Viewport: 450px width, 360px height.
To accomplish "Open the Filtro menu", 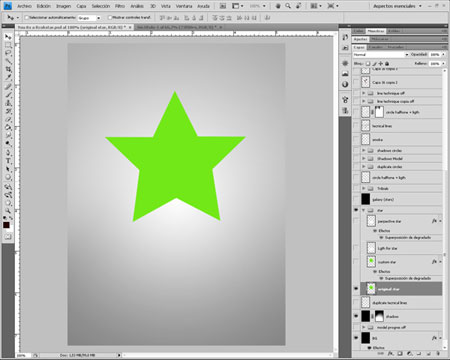I will [120, 6].
